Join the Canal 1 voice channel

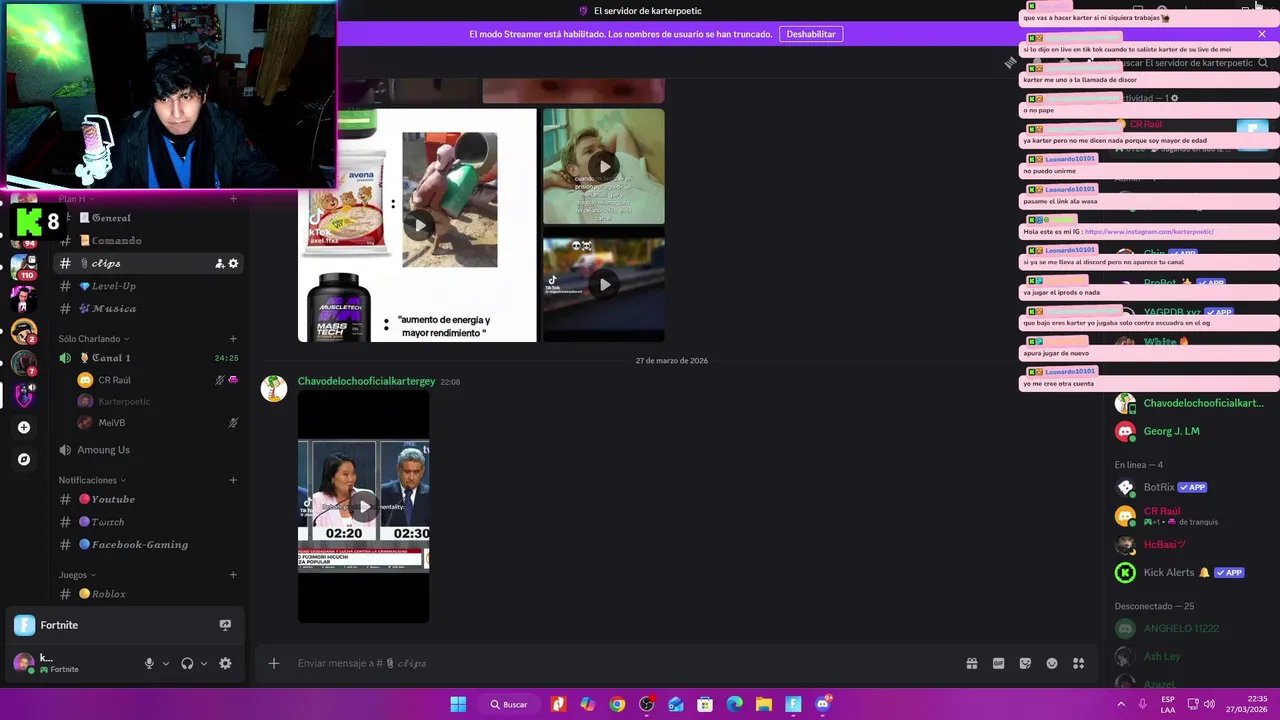pyautogui.click(x=148, y=358)
